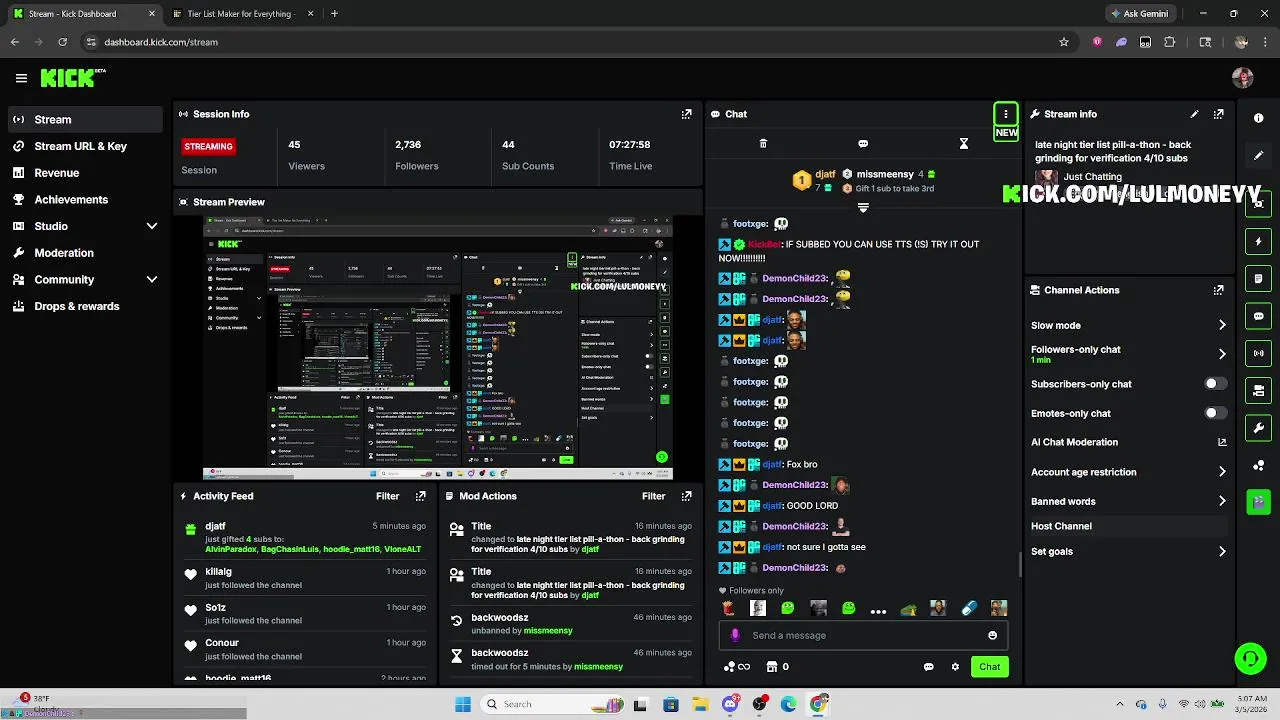Pop out the Channel Actions panel

pyautogui.click(x=1218, y=290)
